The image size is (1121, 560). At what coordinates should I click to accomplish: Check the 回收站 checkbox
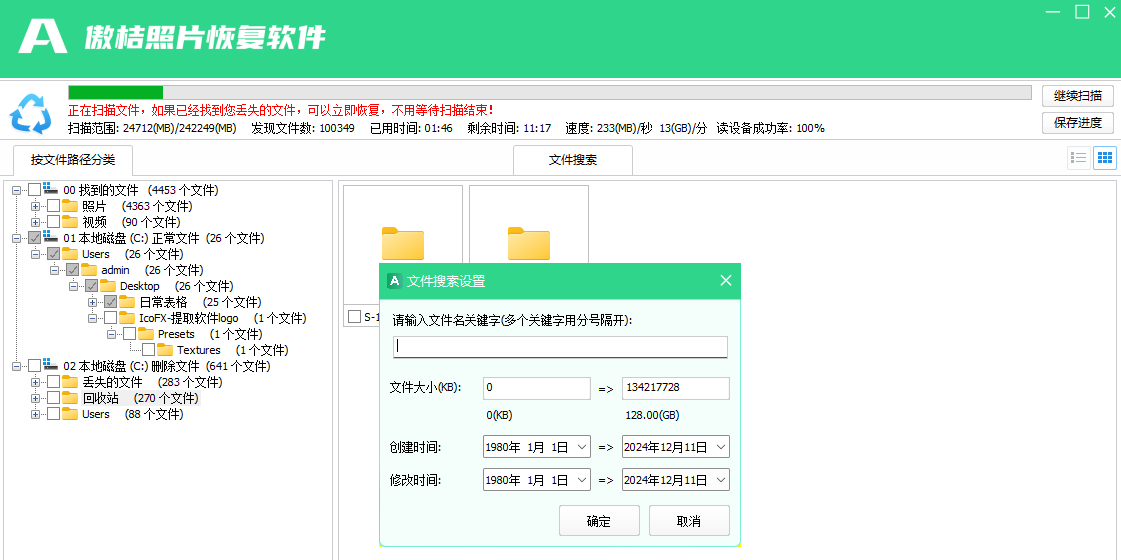[x=54, y=398]
